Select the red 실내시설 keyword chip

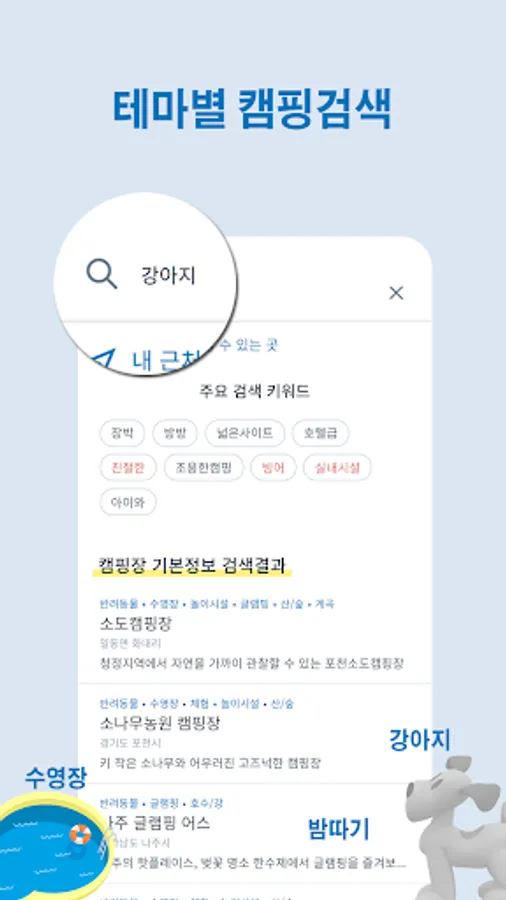click(337, 468)
